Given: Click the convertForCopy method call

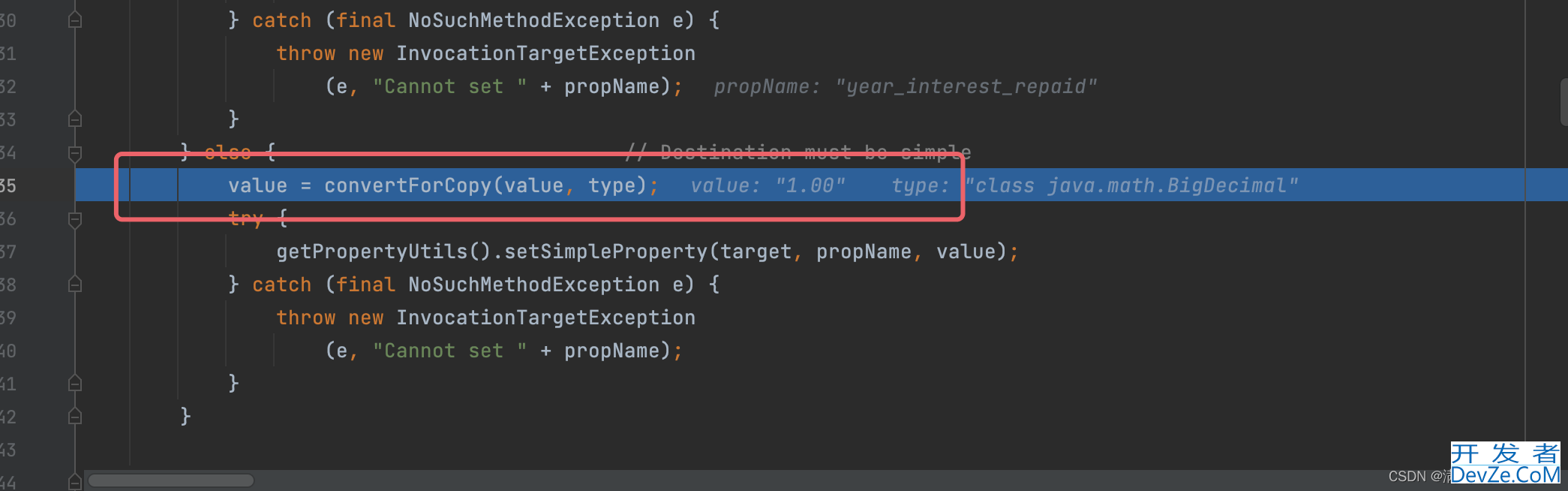Looking at the screenshot, I should tap(408, 185).
